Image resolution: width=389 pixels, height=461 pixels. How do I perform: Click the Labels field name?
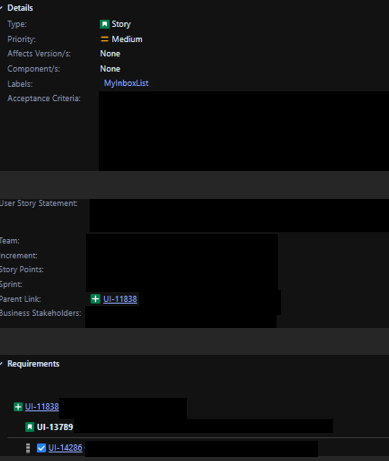point(20,84)
